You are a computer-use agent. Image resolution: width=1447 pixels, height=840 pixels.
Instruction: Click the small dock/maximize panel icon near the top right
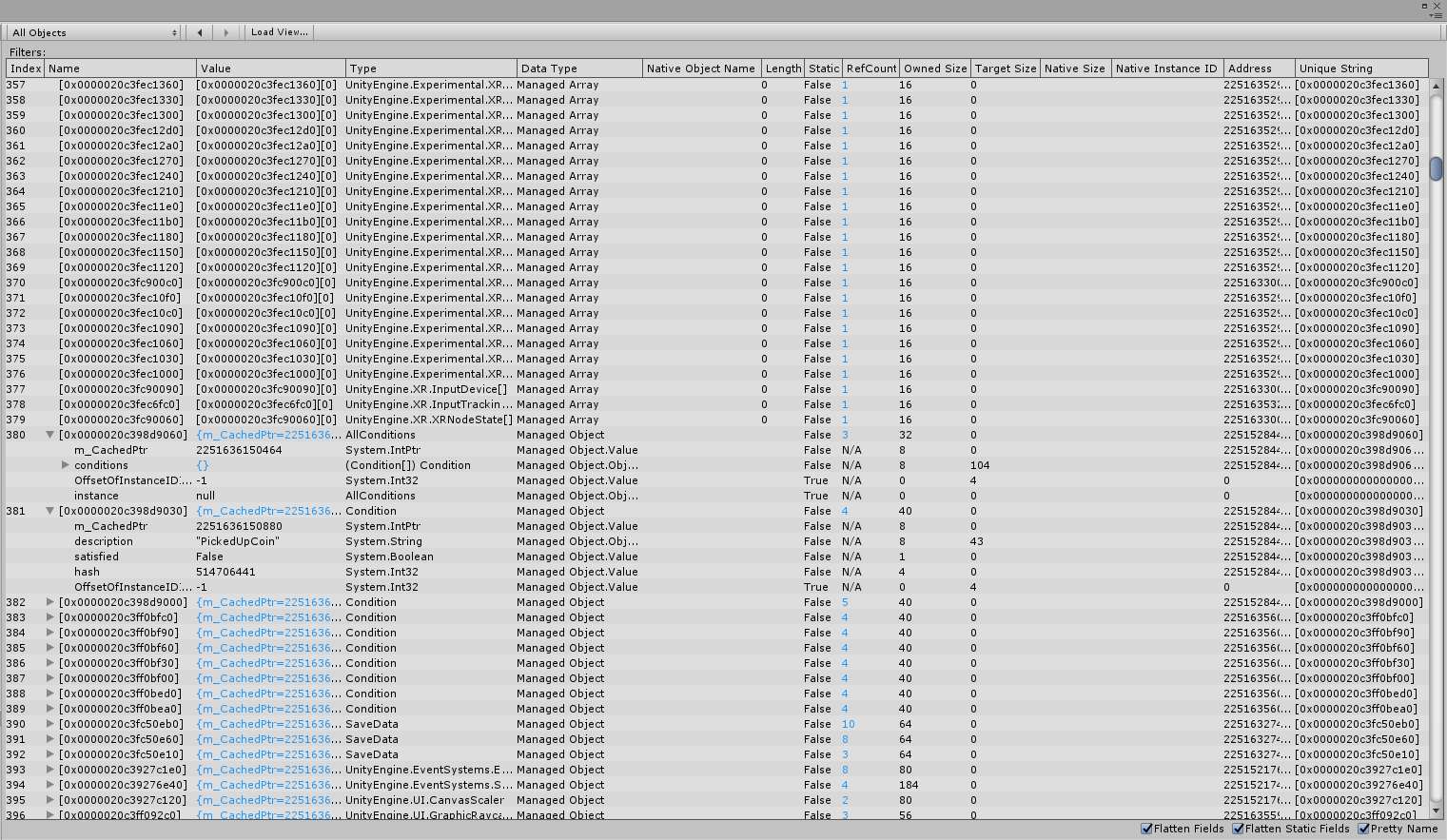[x=1423, y=5]
